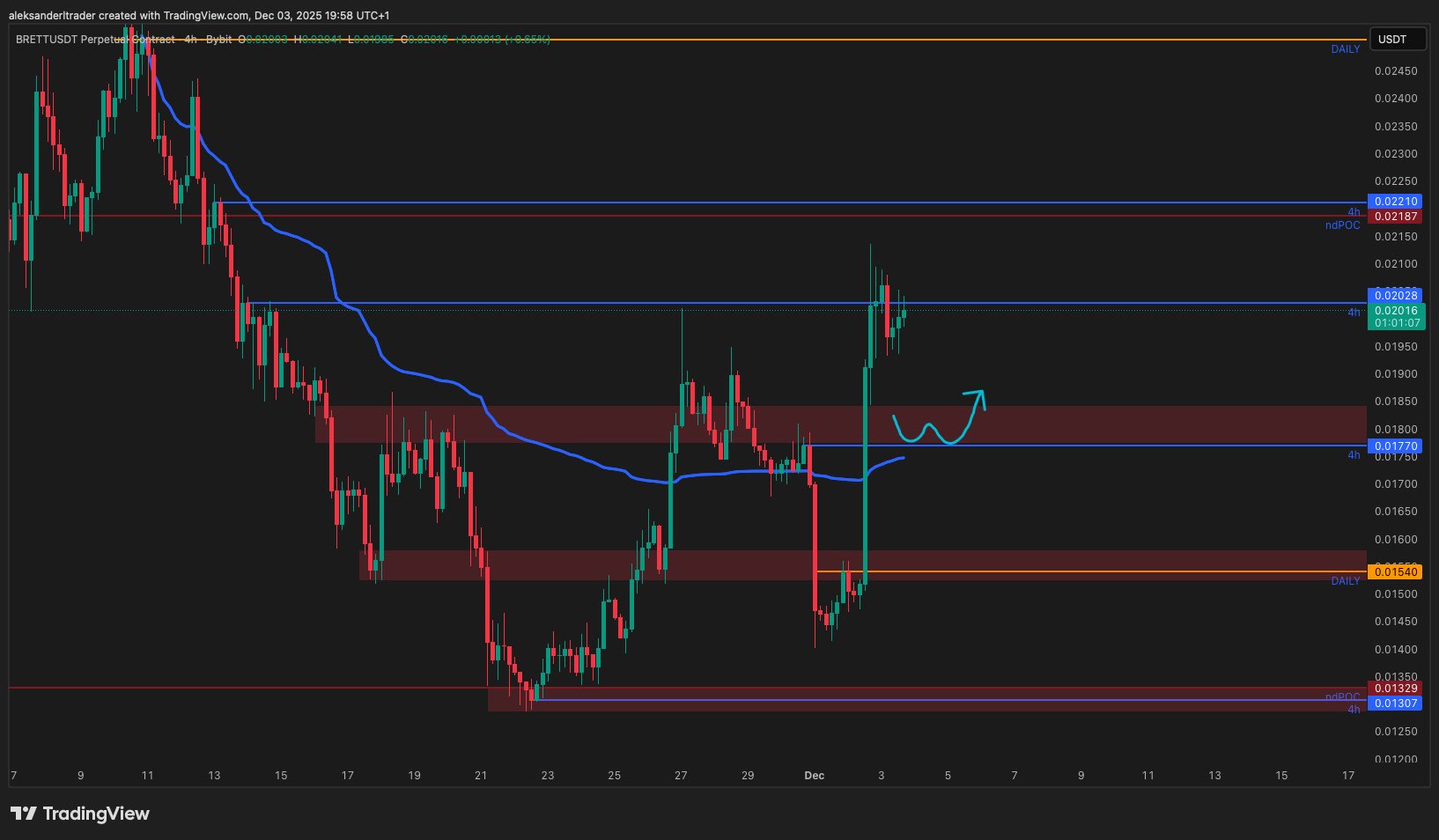Click the ndPOC text under 0.02187 level
The height and width of the screenshot is (840, 1439).
click(x=1342, y=225)
